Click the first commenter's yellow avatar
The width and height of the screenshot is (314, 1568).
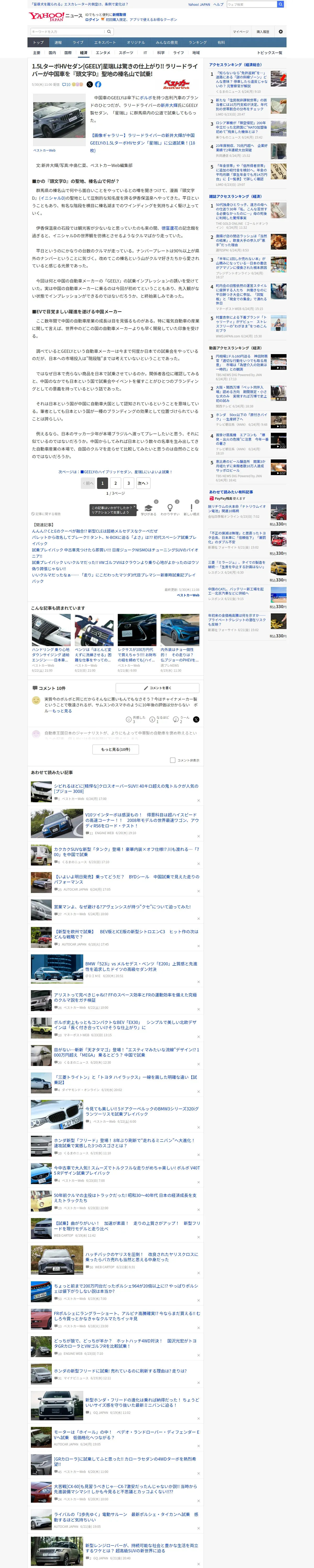click(36, 701)
